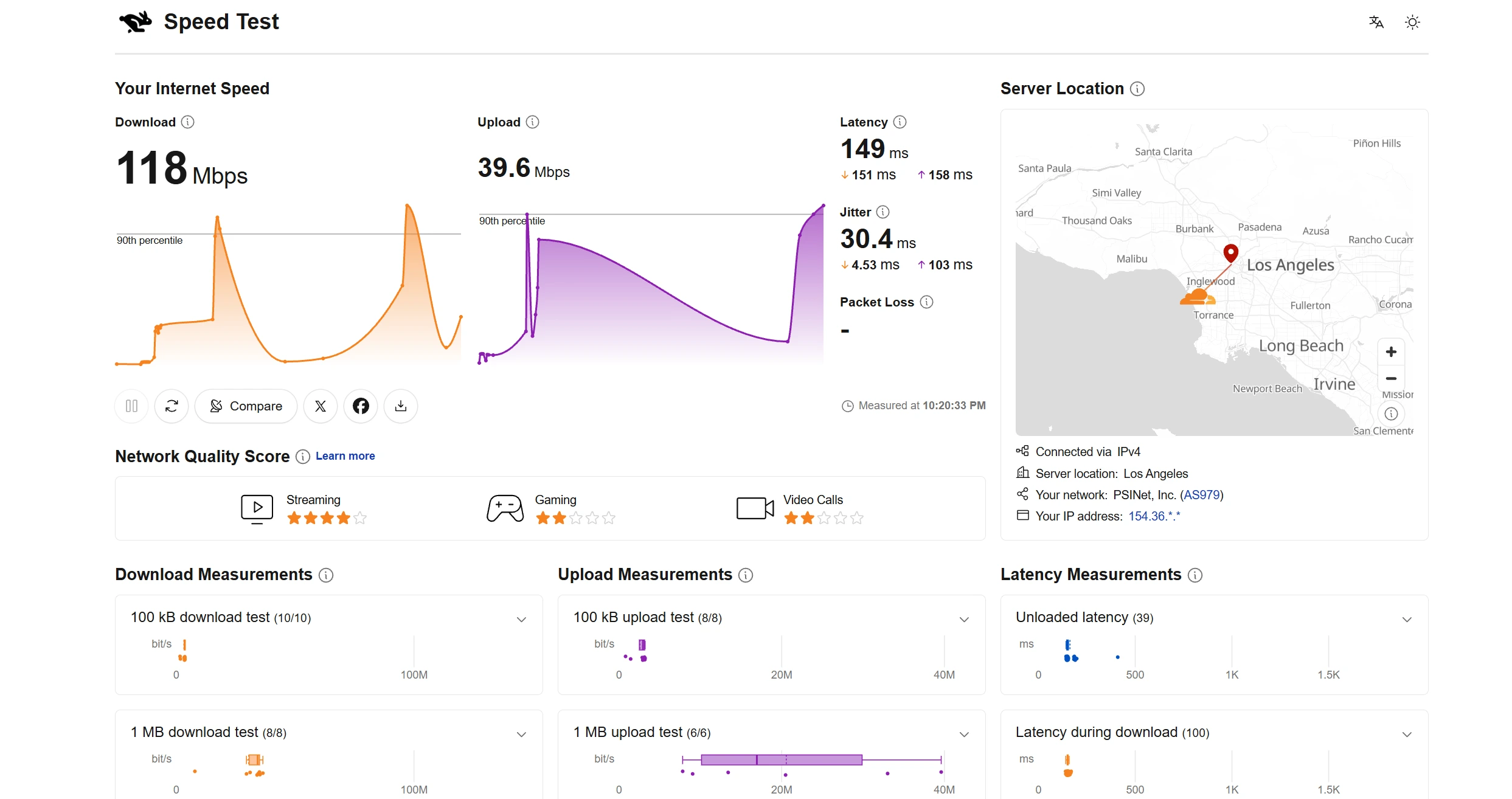
Task: Click the Gaming controller icon
Action: pos(505,509)
